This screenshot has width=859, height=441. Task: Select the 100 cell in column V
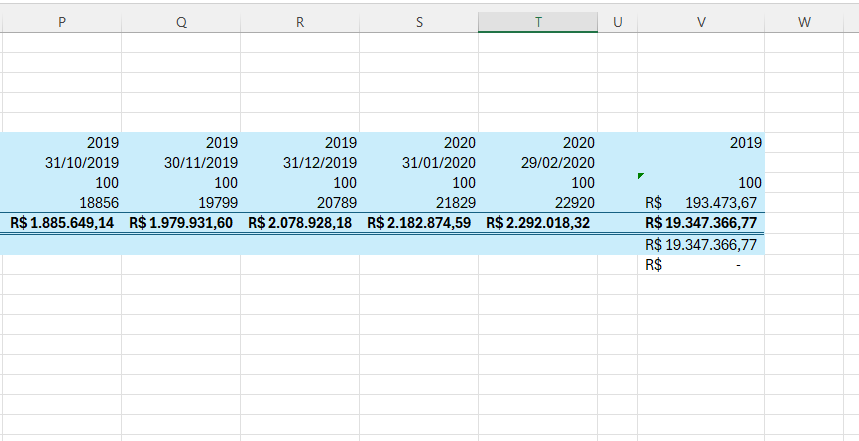tap(701, 183)
